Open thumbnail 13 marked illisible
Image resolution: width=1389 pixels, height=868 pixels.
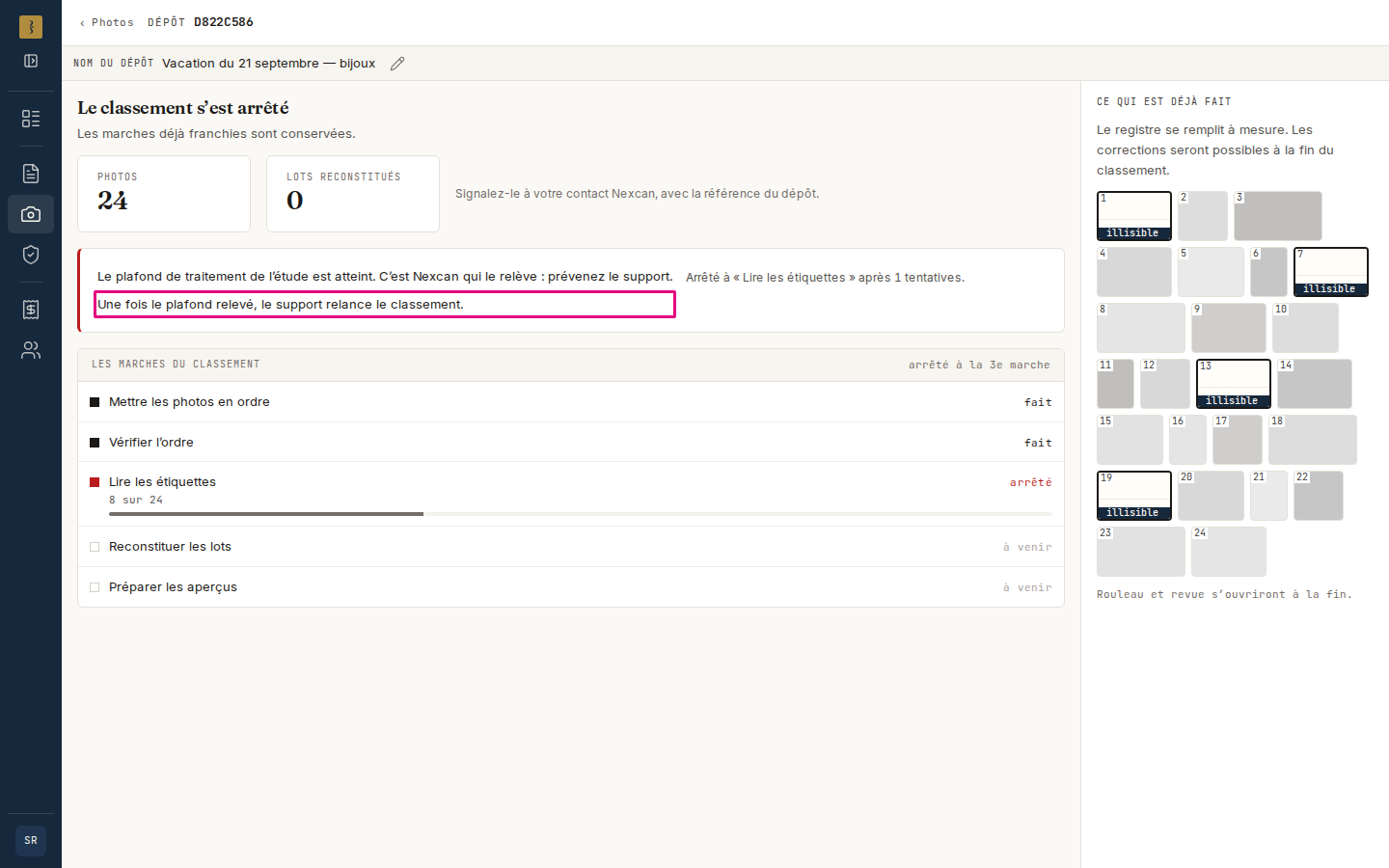(1234, 384)
